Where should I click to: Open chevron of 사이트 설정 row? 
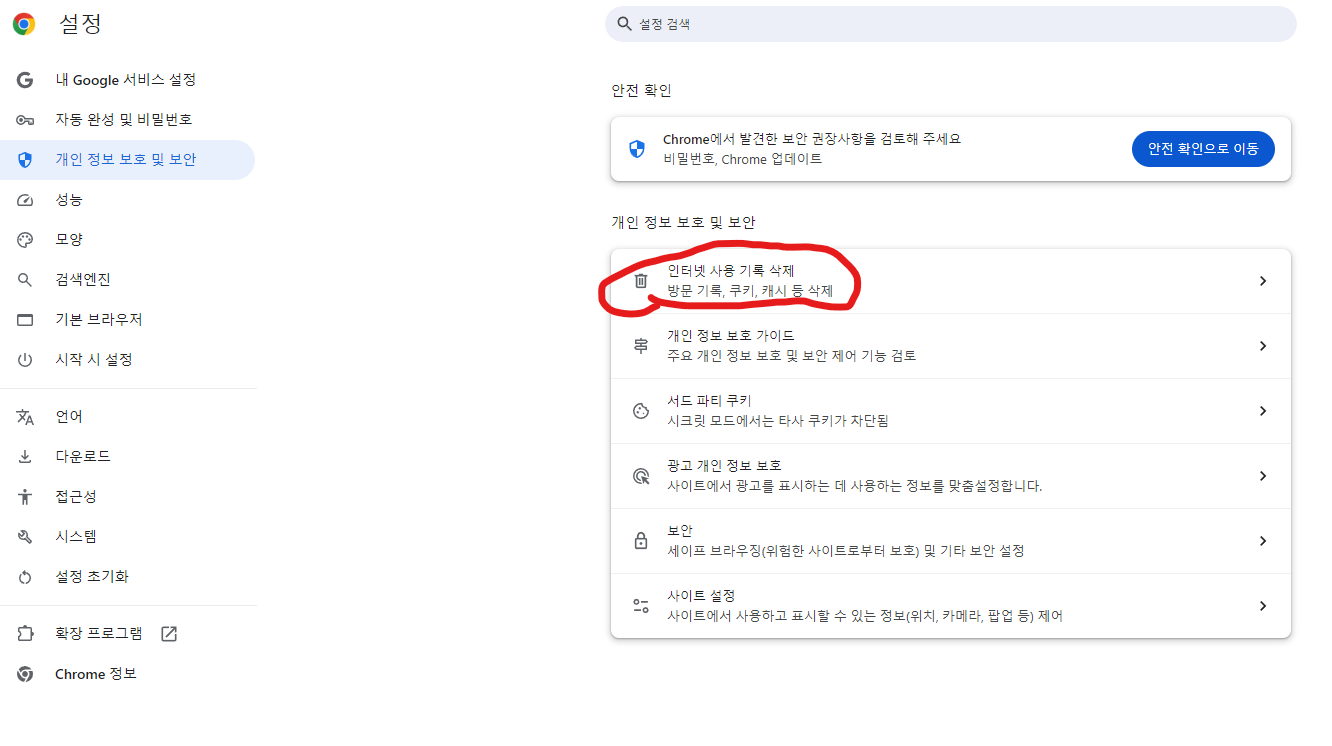click(x=1263, y=606)
